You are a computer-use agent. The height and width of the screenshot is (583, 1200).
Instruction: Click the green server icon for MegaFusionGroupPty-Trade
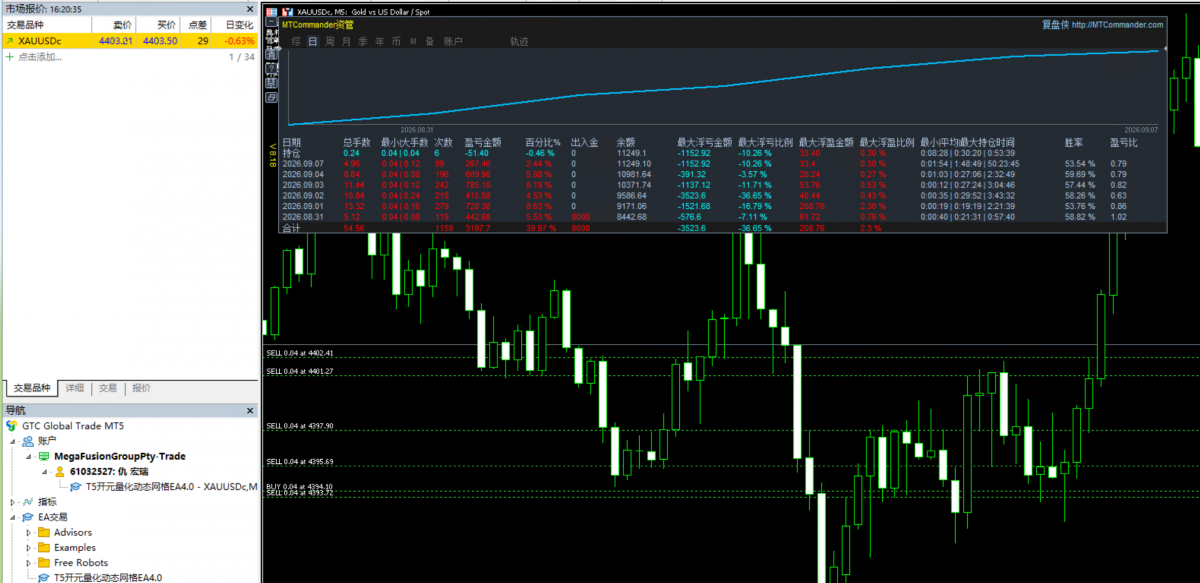44,456
